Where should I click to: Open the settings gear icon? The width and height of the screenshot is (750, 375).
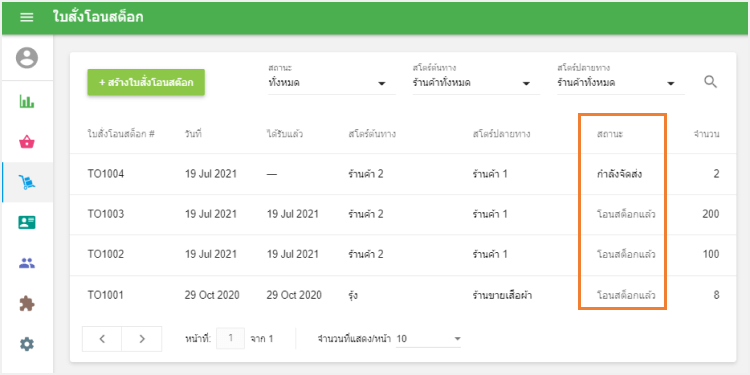(27, 343)
